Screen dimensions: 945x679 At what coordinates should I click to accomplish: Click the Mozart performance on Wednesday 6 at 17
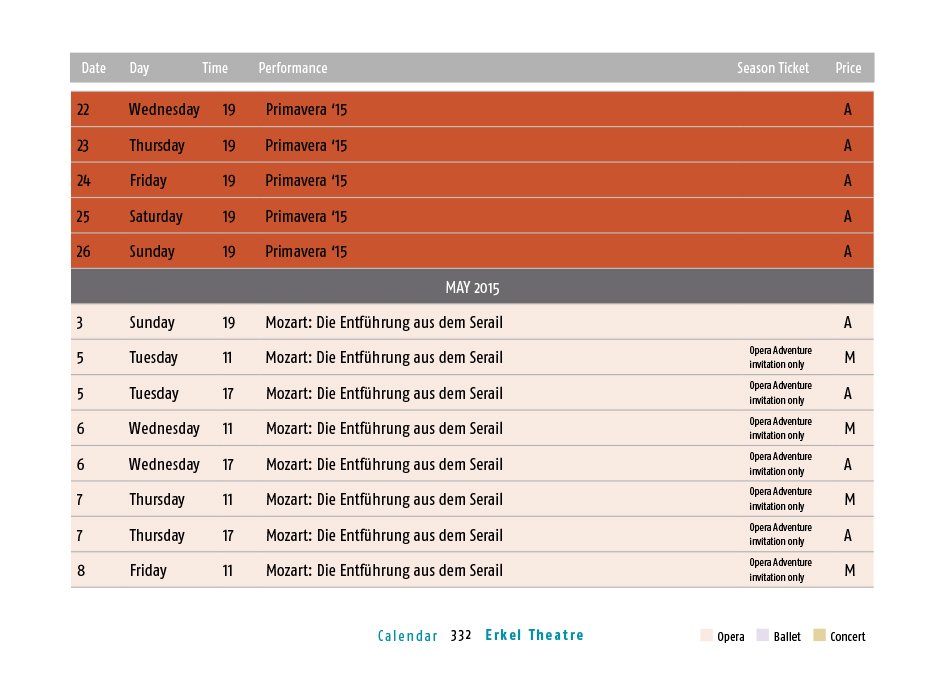coord(385,465)
